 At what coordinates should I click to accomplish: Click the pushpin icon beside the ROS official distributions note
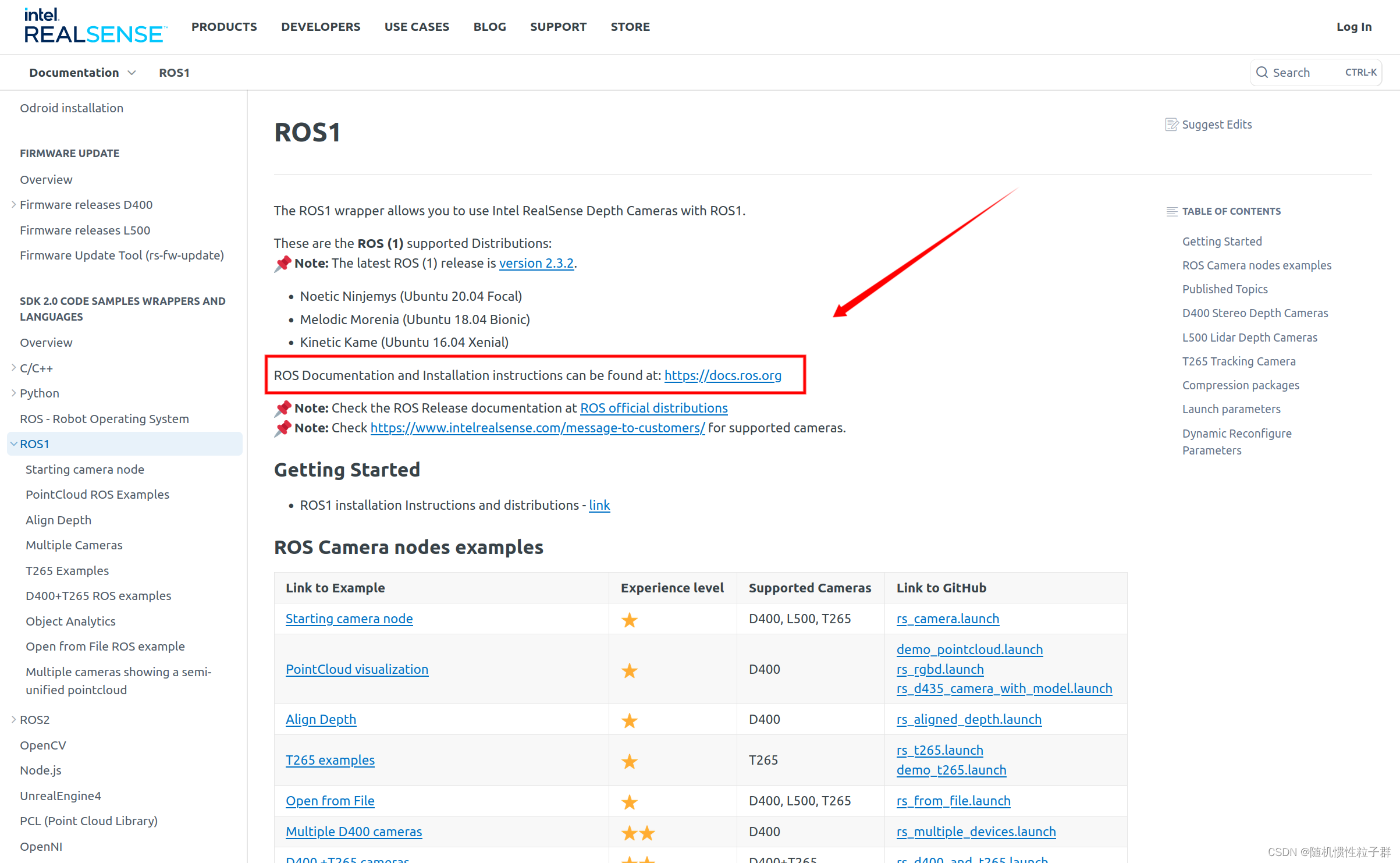[283, 409]
